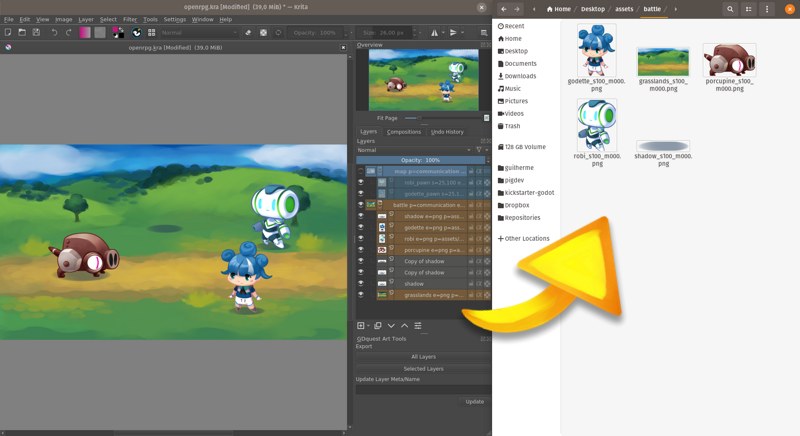Adjust the Overview zoom slider
The image size is (800, 436).
click(x=443, y=118)
